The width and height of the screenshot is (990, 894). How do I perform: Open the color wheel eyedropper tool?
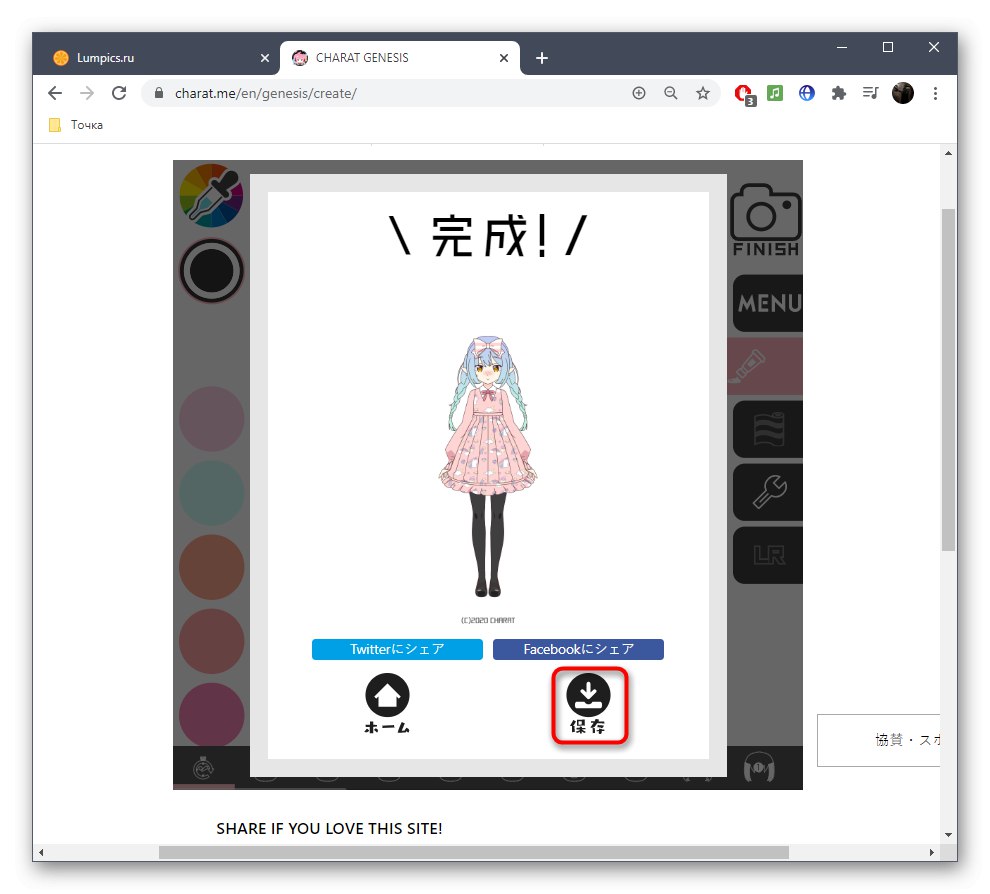pyautogui.click(x=212, y=195)
